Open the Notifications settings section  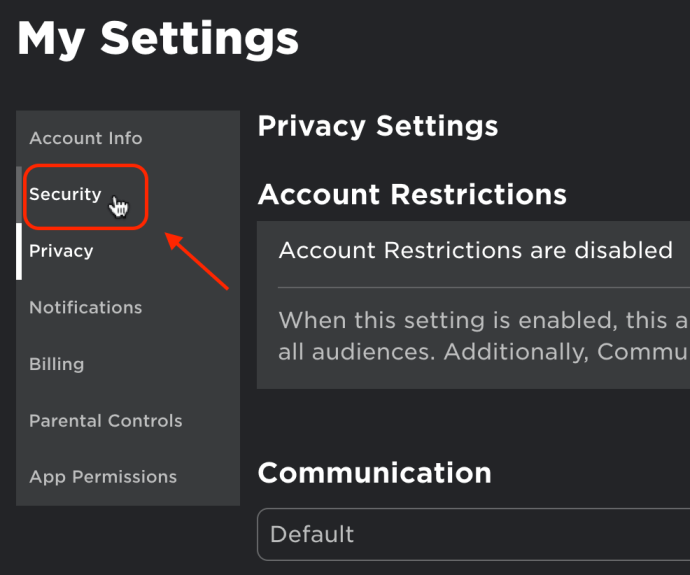pos(86,307)
